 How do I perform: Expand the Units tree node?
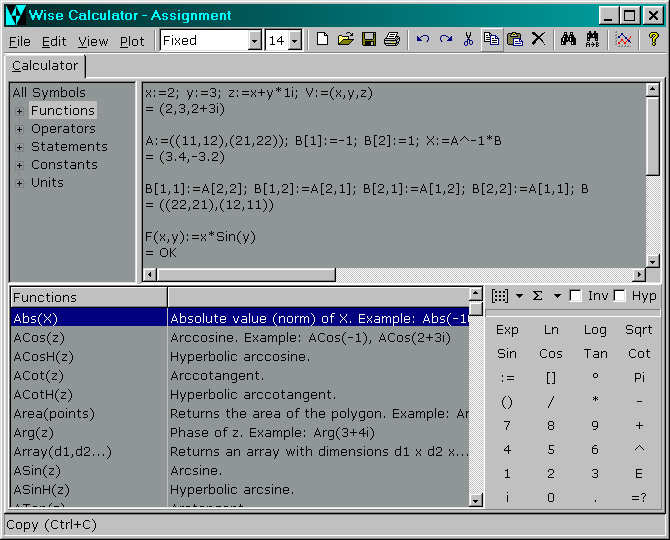pos(19,183)
